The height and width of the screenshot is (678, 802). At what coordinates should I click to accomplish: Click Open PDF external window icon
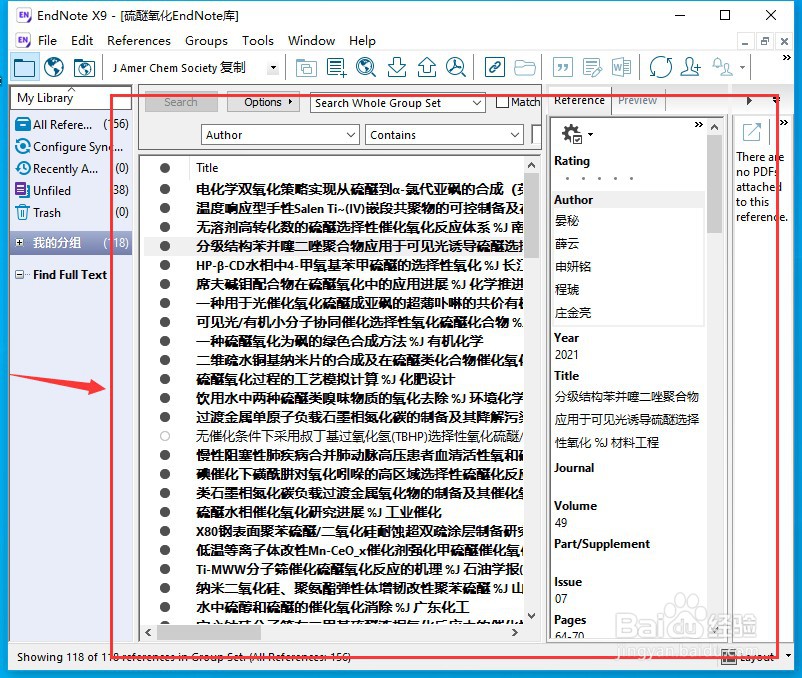(x=751, y=132)
